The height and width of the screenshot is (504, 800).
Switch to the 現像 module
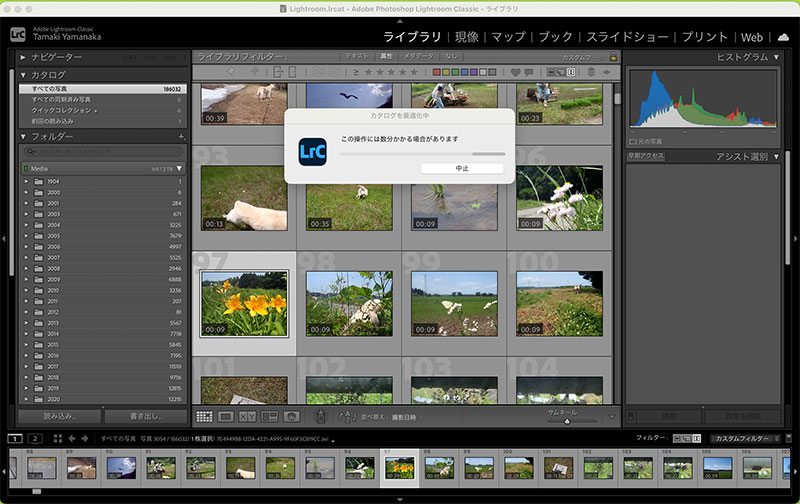click(466, 37)
